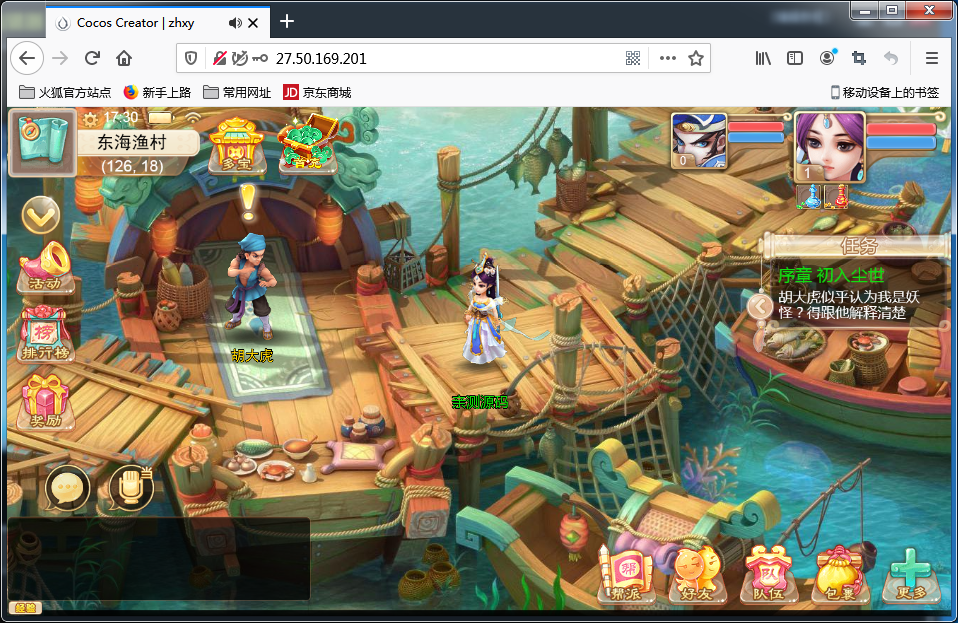Open 常用网址 bookmark folder

click(x=237, y=92)
